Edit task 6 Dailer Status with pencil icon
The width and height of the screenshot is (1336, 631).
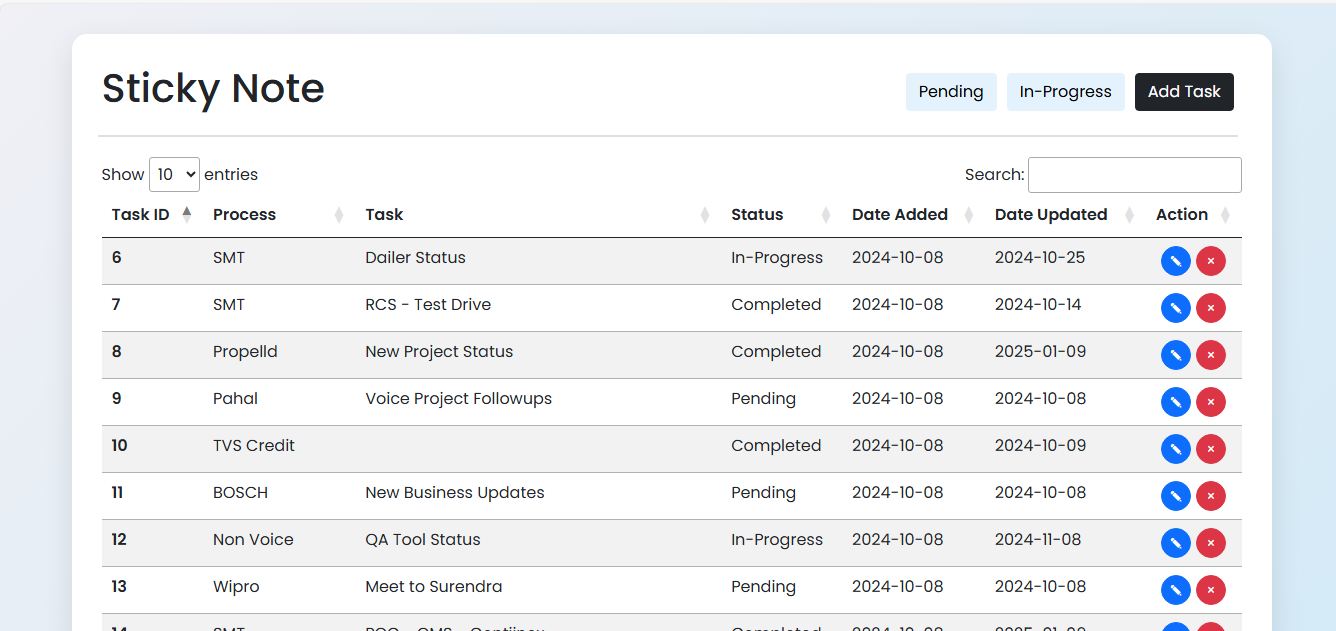[1175, 261]
